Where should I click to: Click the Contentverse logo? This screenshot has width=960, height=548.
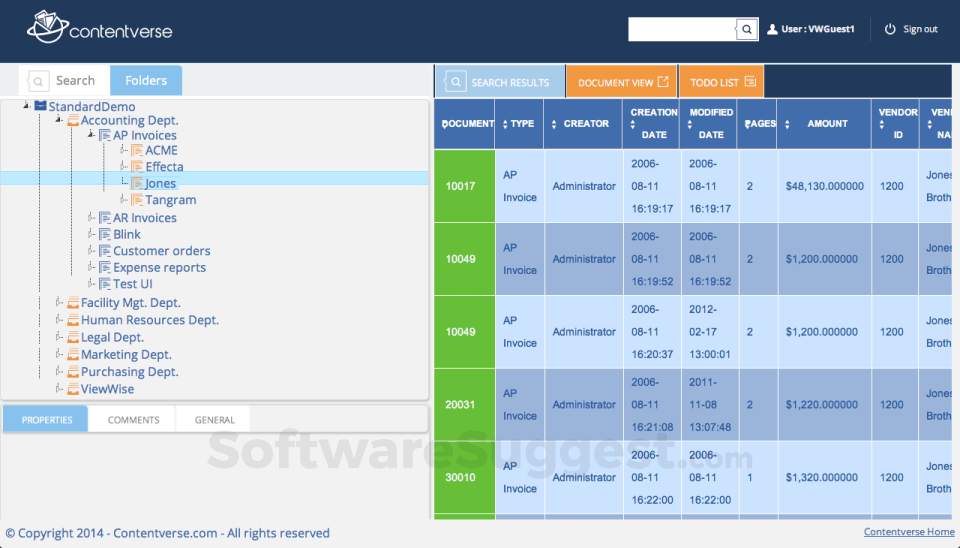pyautogui.click(x=99, y=28)
